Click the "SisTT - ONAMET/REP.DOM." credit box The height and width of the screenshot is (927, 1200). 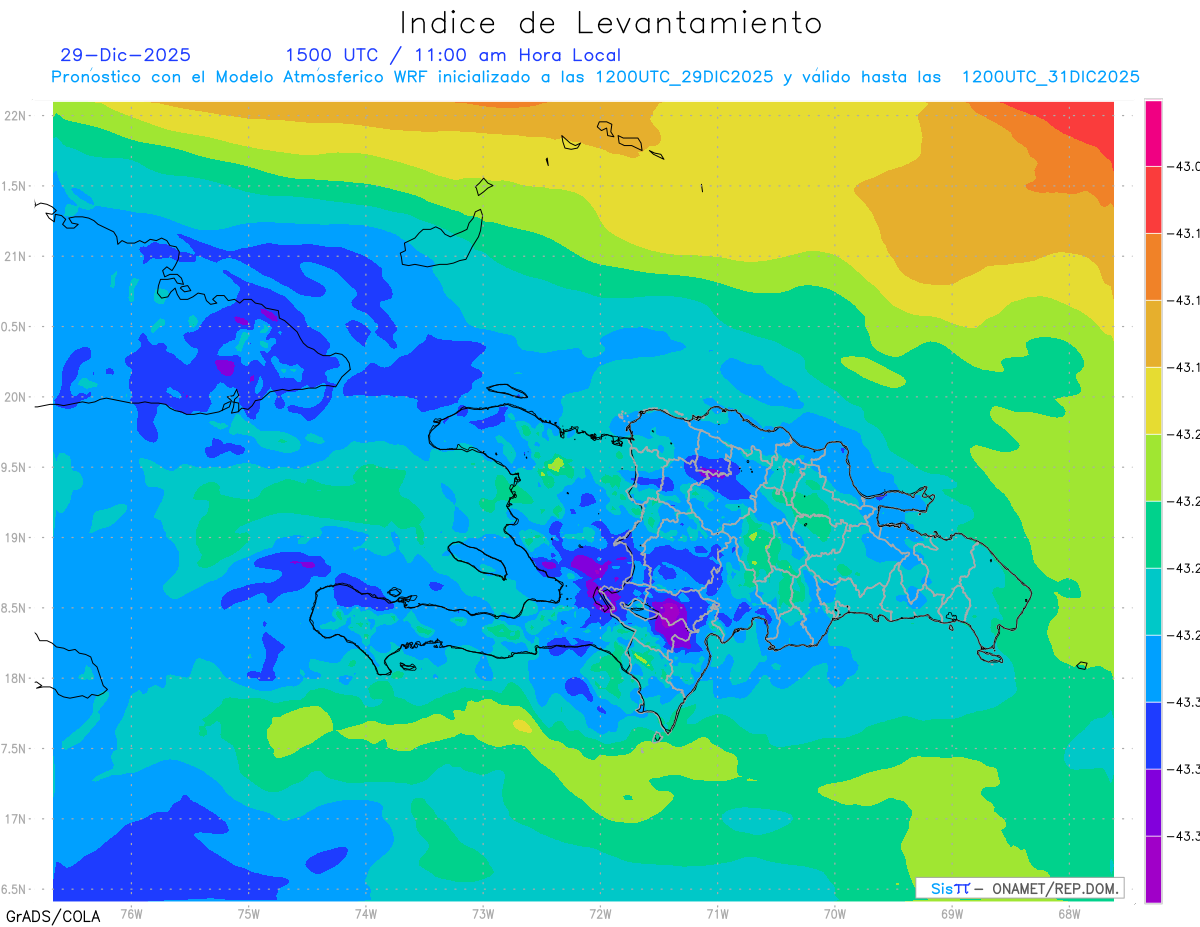tap(1021, 888)
